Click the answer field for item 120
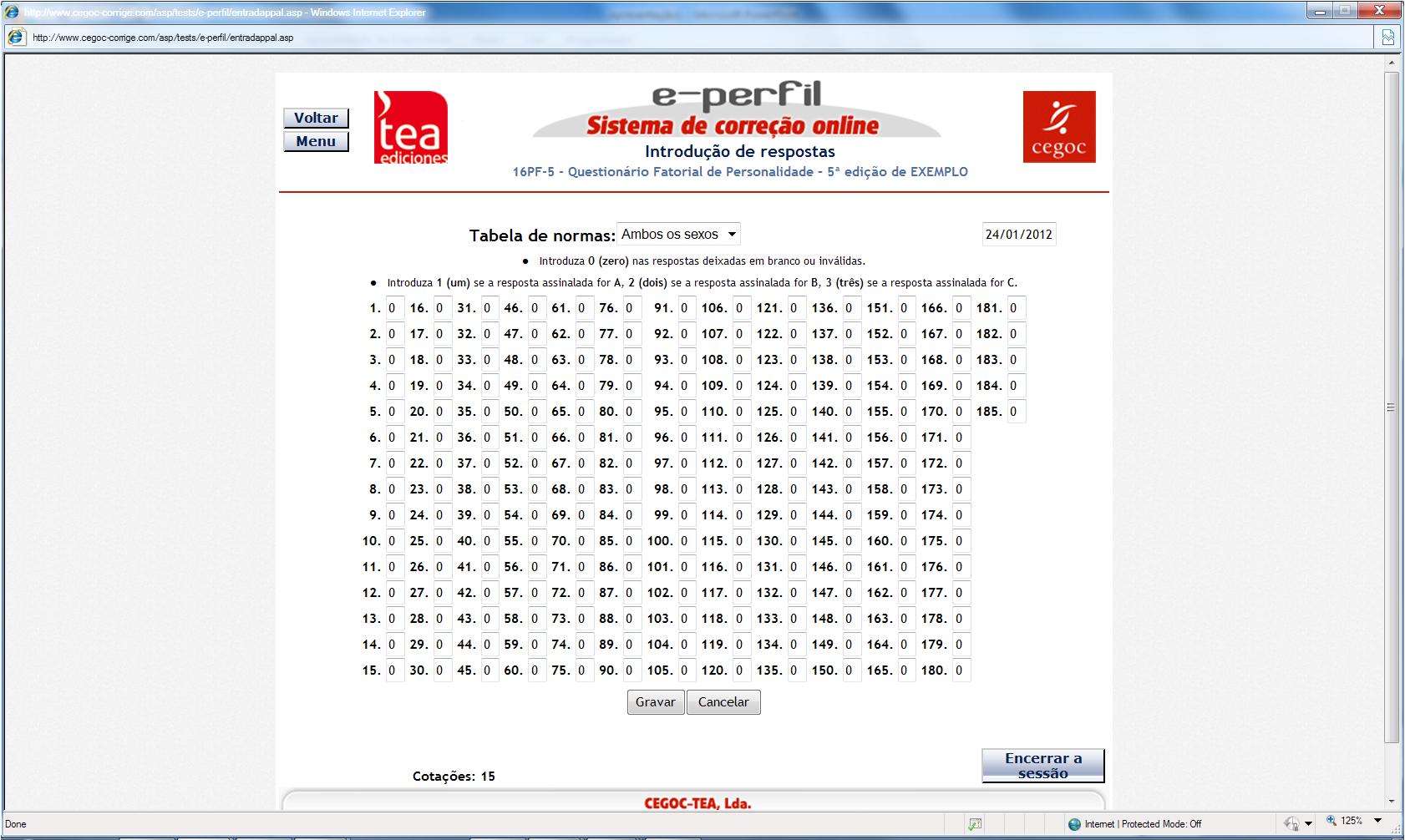This screenshot has width=1405, height=840. pyautogui.click(x=743, y=670)
